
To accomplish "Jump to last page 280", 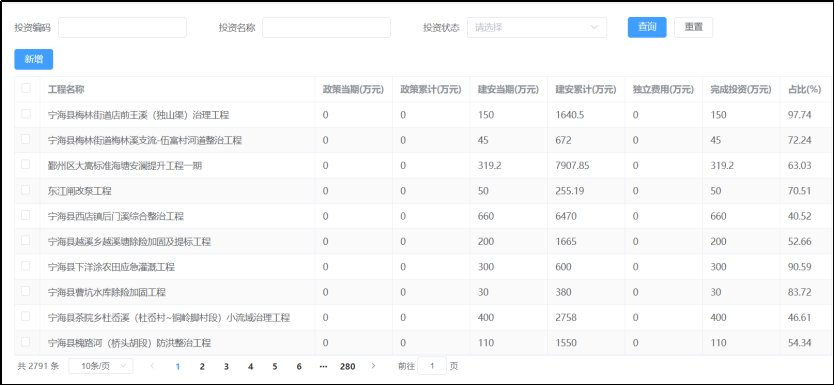I will click(348, 366).
